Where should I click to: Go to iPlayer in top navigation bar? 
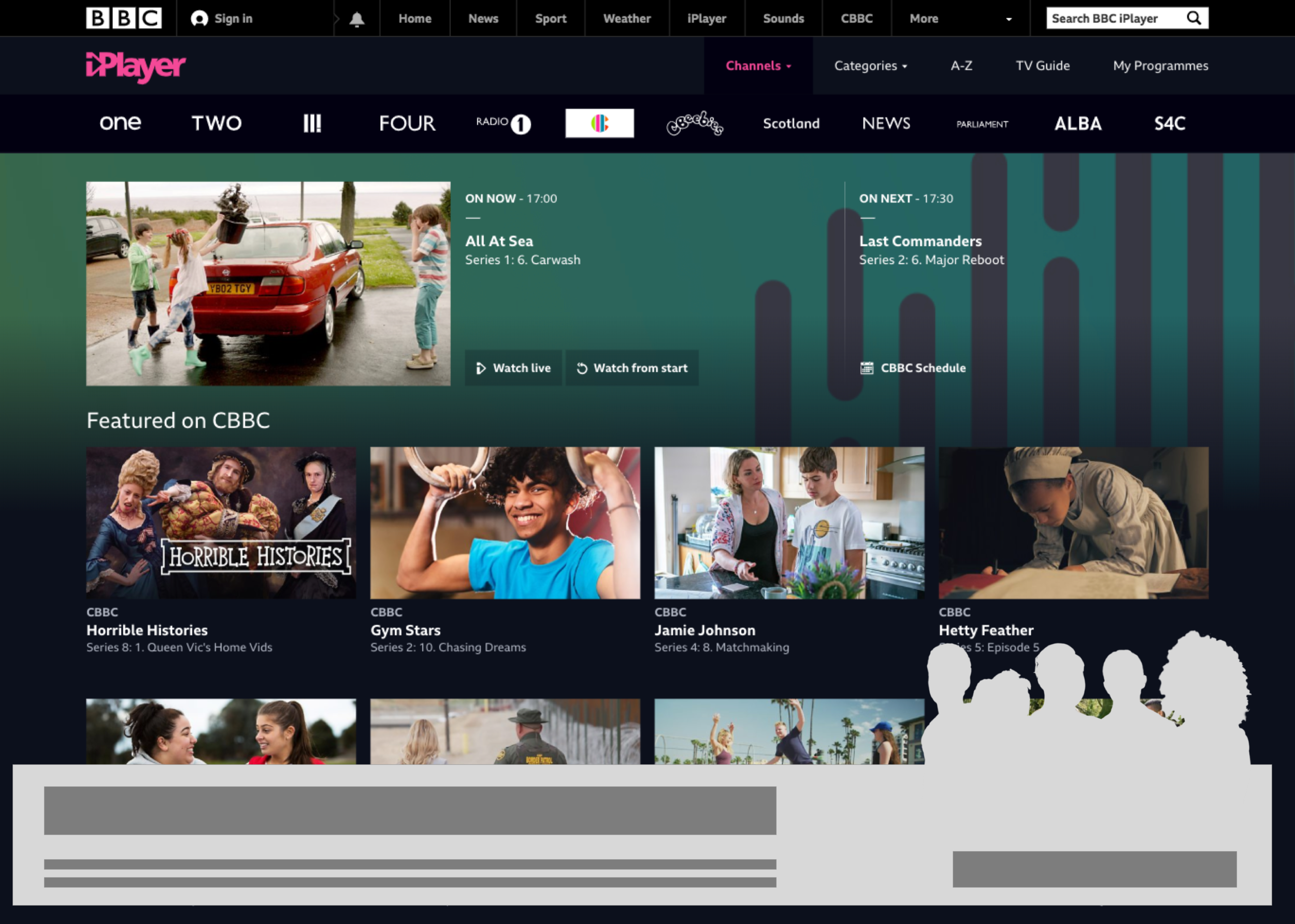[x=707, y=19]
